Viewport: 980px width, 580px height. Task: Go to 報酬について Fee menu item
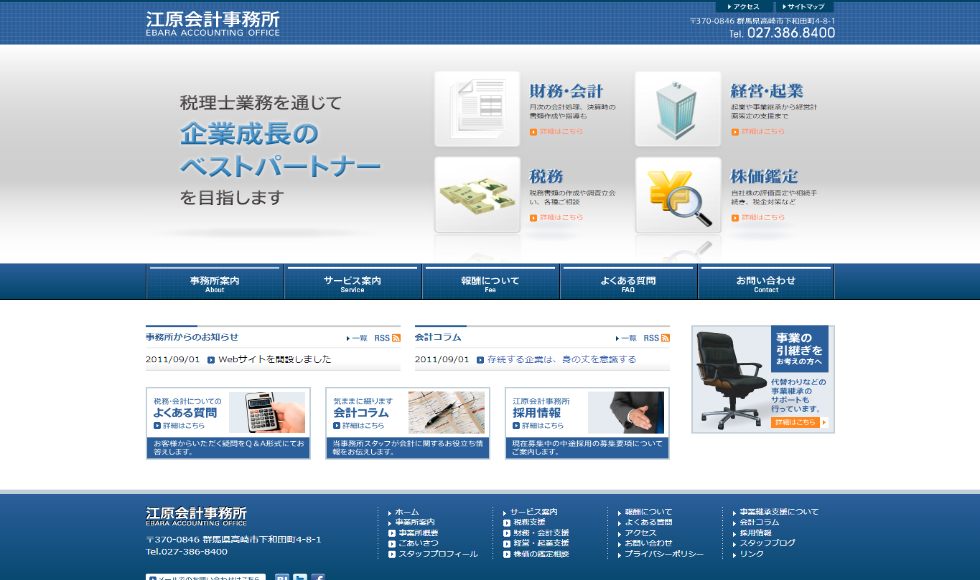pos(490,283)
